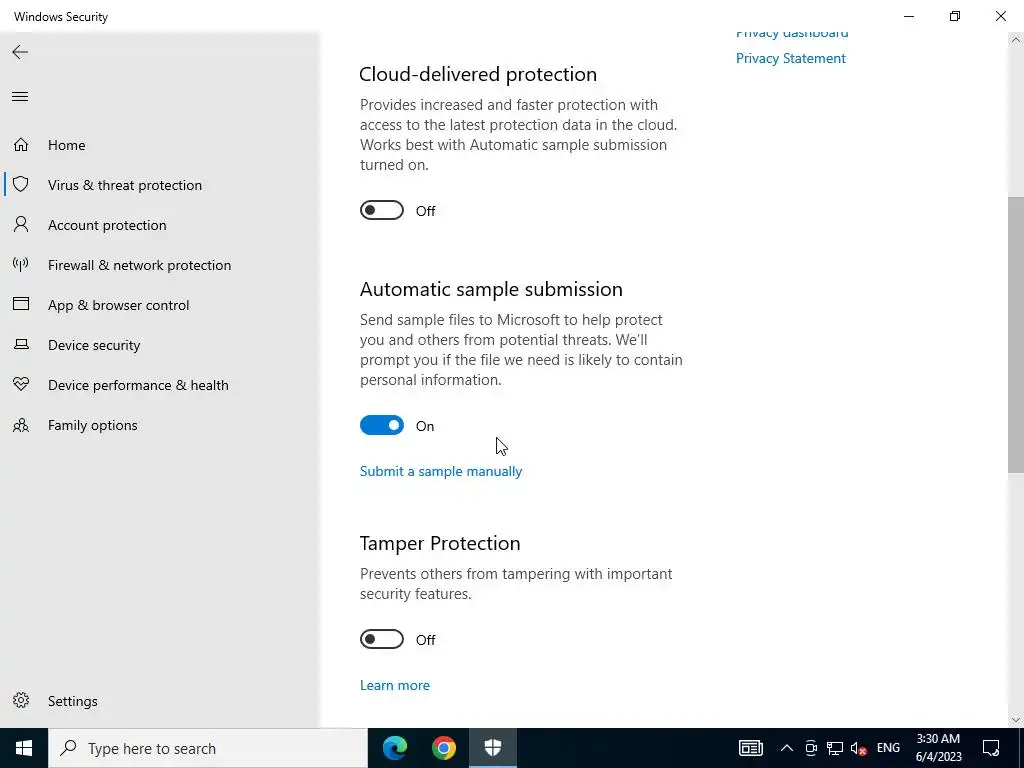
Task: Click the Tamper Protection heading
Action: (x=440, y=543)
